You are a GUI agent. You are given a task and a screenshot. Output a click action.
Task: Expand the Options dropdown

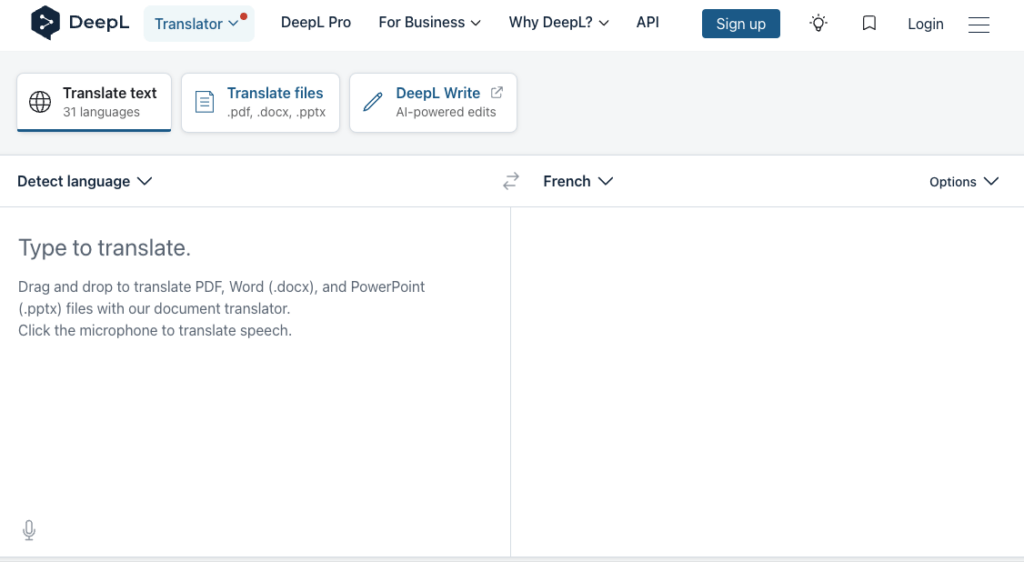(964, 181)
